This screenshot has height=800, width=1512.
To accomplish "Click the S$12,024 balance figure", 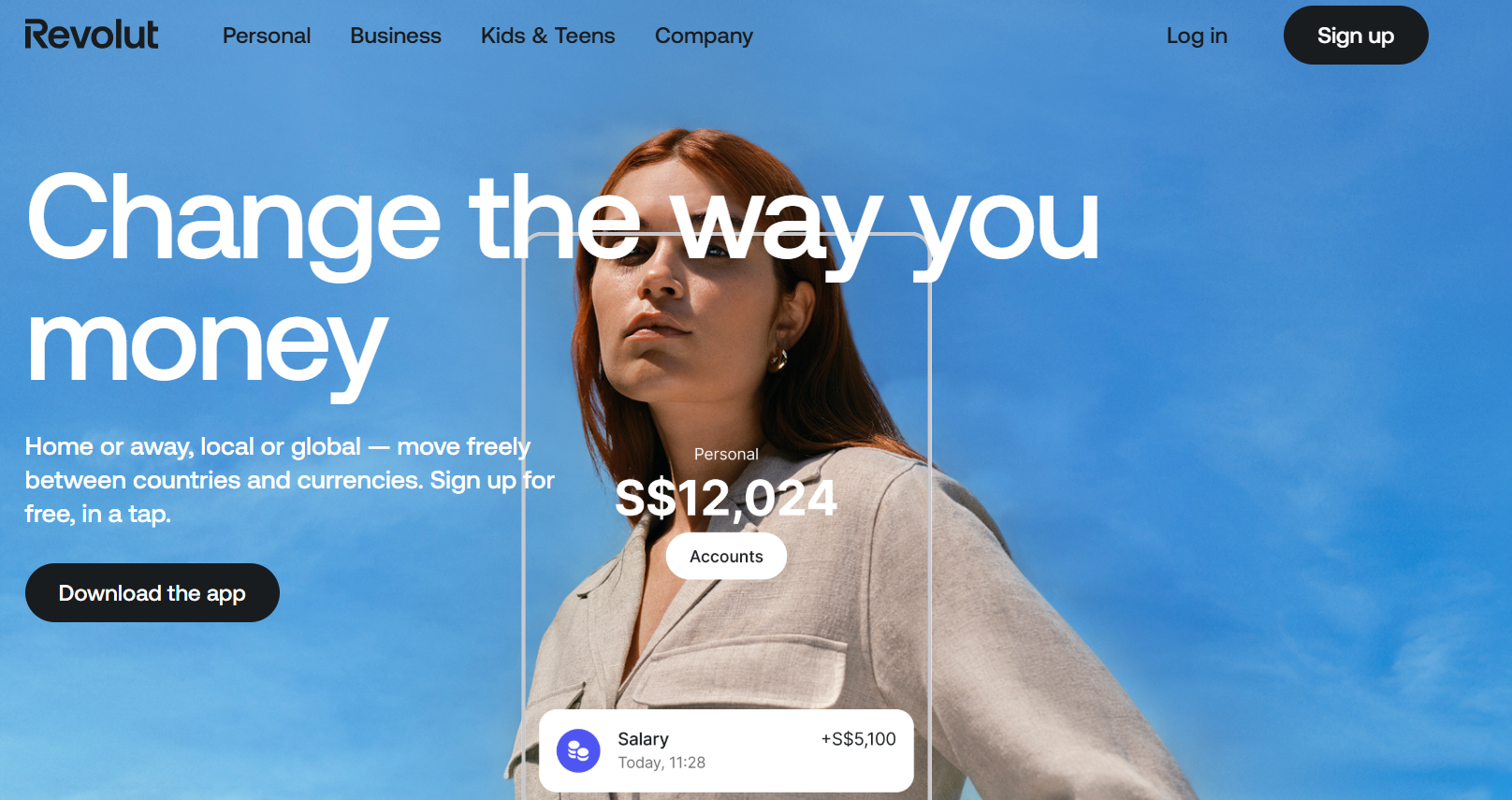I will [726, 499].
